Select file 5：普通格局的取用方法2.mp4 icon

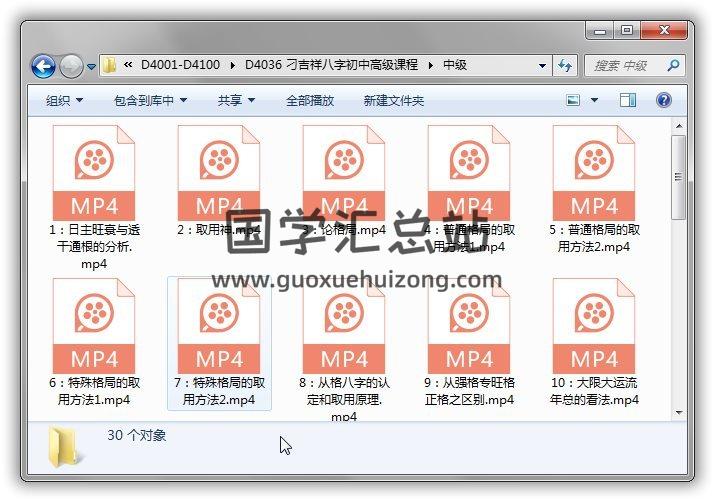coord(594,173)
